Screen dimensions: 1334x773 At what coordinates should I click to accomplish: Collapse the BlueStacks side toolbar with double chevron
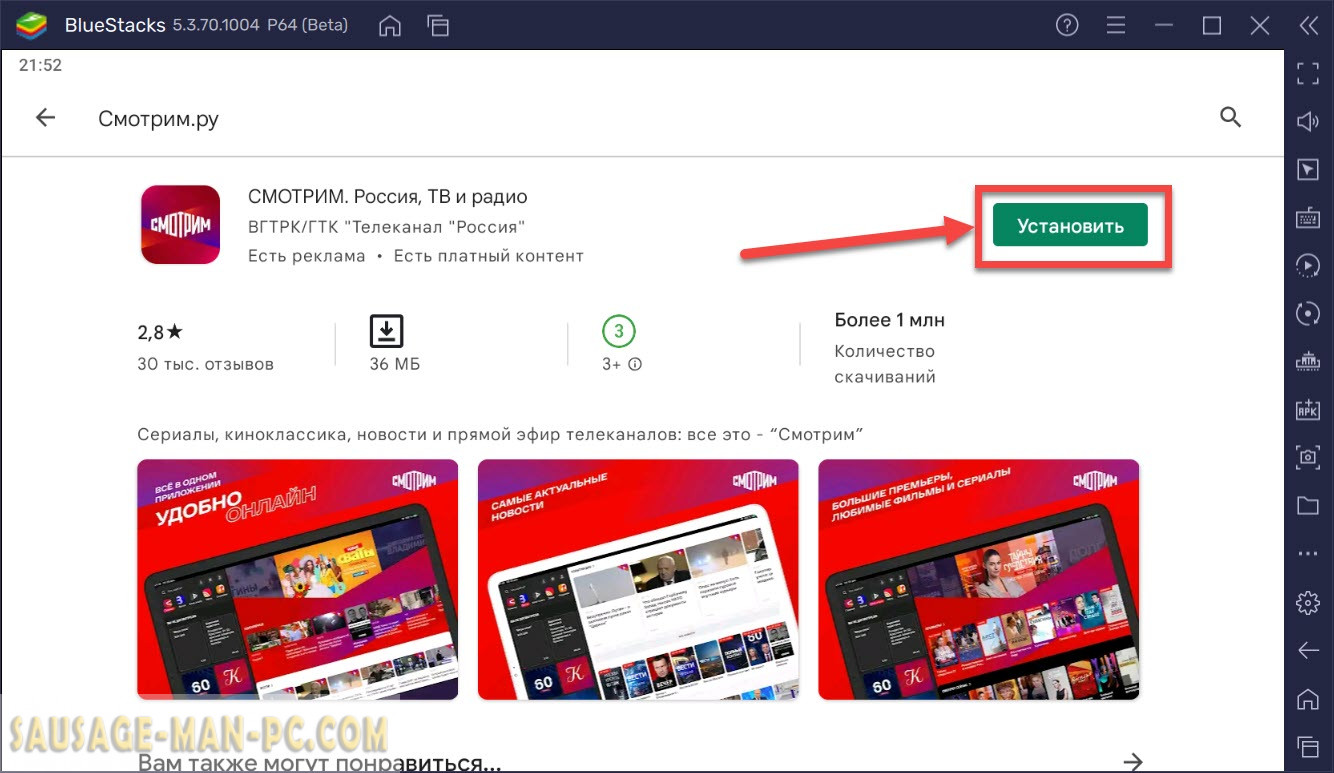[x=1307, y=26]
